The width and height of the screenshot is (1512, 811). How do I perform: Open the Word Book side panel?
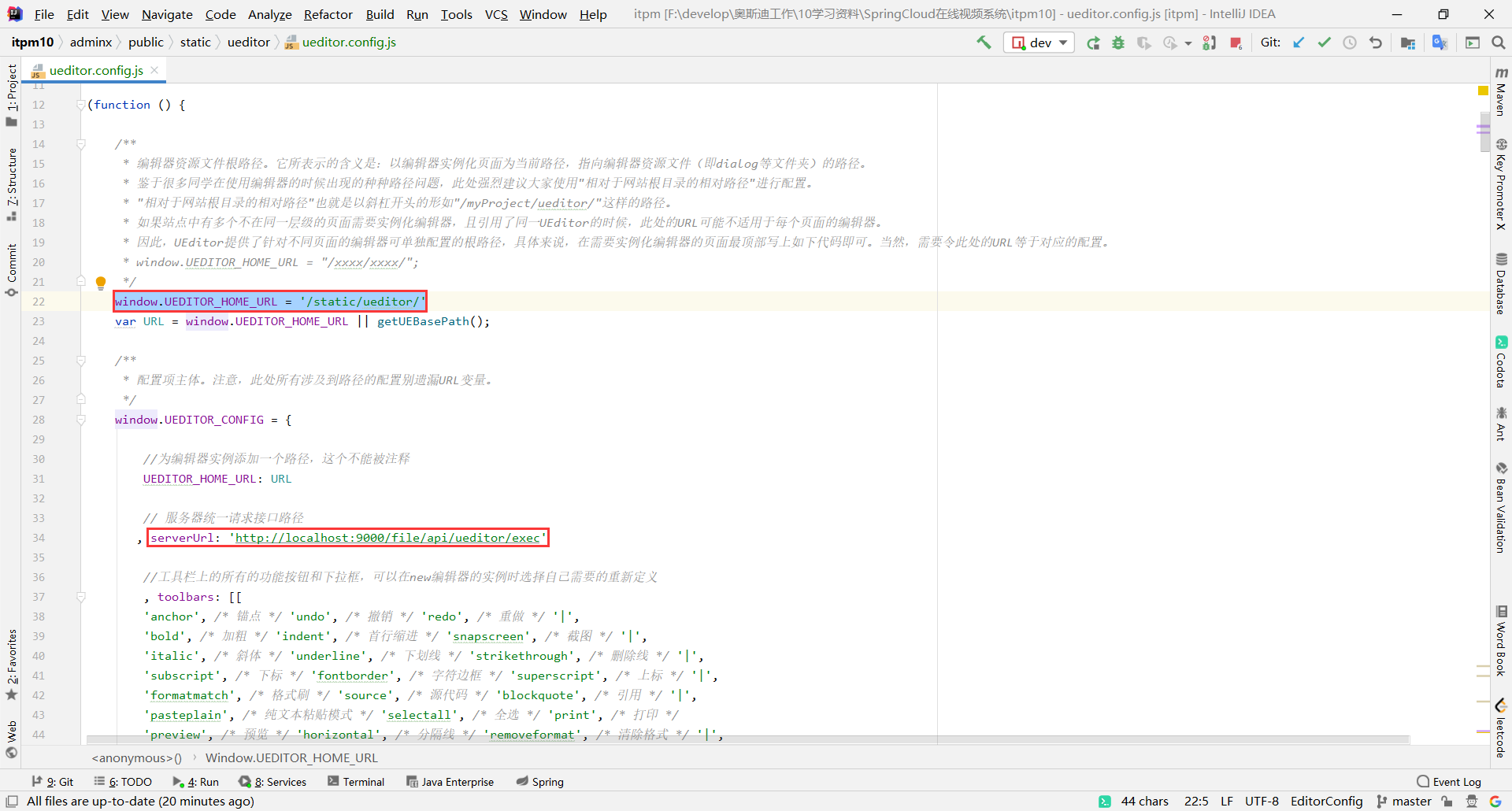[1501, 640]
